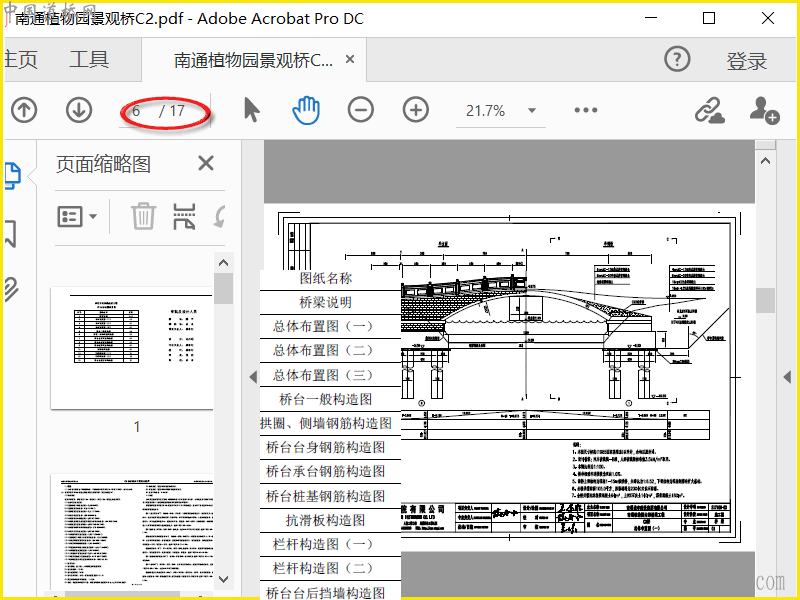
Task: Expand the right tools pane arrow
Action: (x=787, y=377)
